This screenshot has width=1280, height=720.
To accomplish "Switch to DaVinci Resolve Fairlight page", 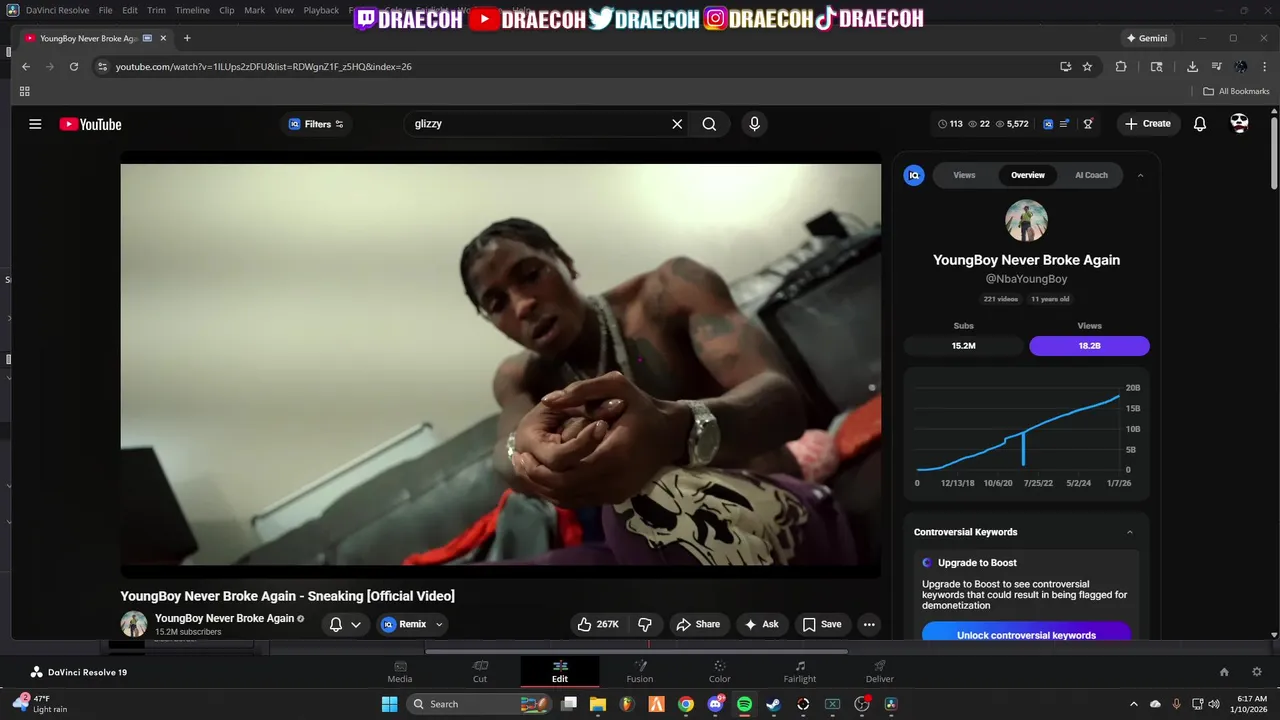I will click(x=800, y=672).
